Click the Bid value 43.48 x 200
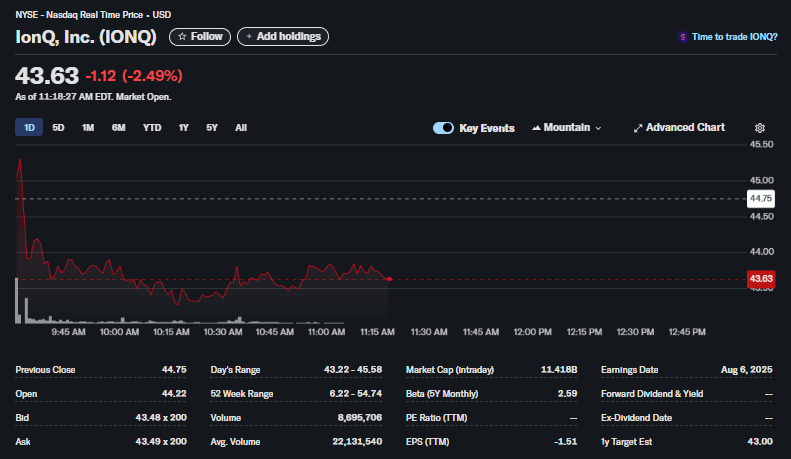This screenshot has width=791, height=459. pyautogui.click(x=161, y=418)
